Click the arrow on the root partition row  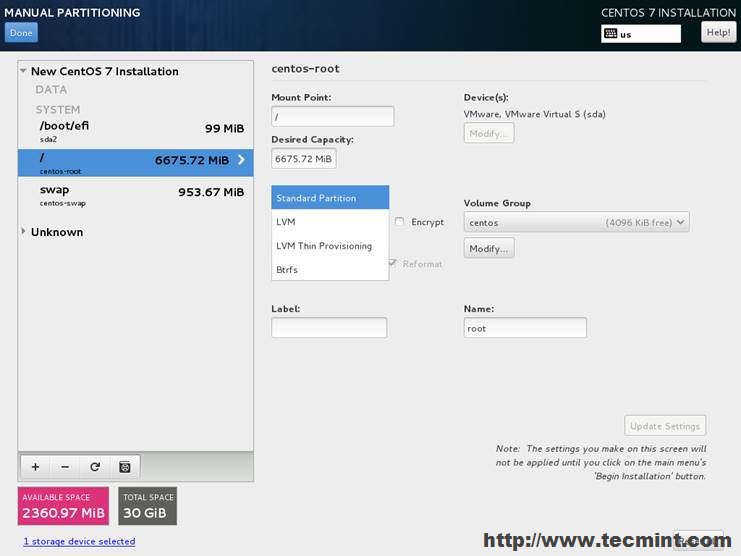click(241, 160)
